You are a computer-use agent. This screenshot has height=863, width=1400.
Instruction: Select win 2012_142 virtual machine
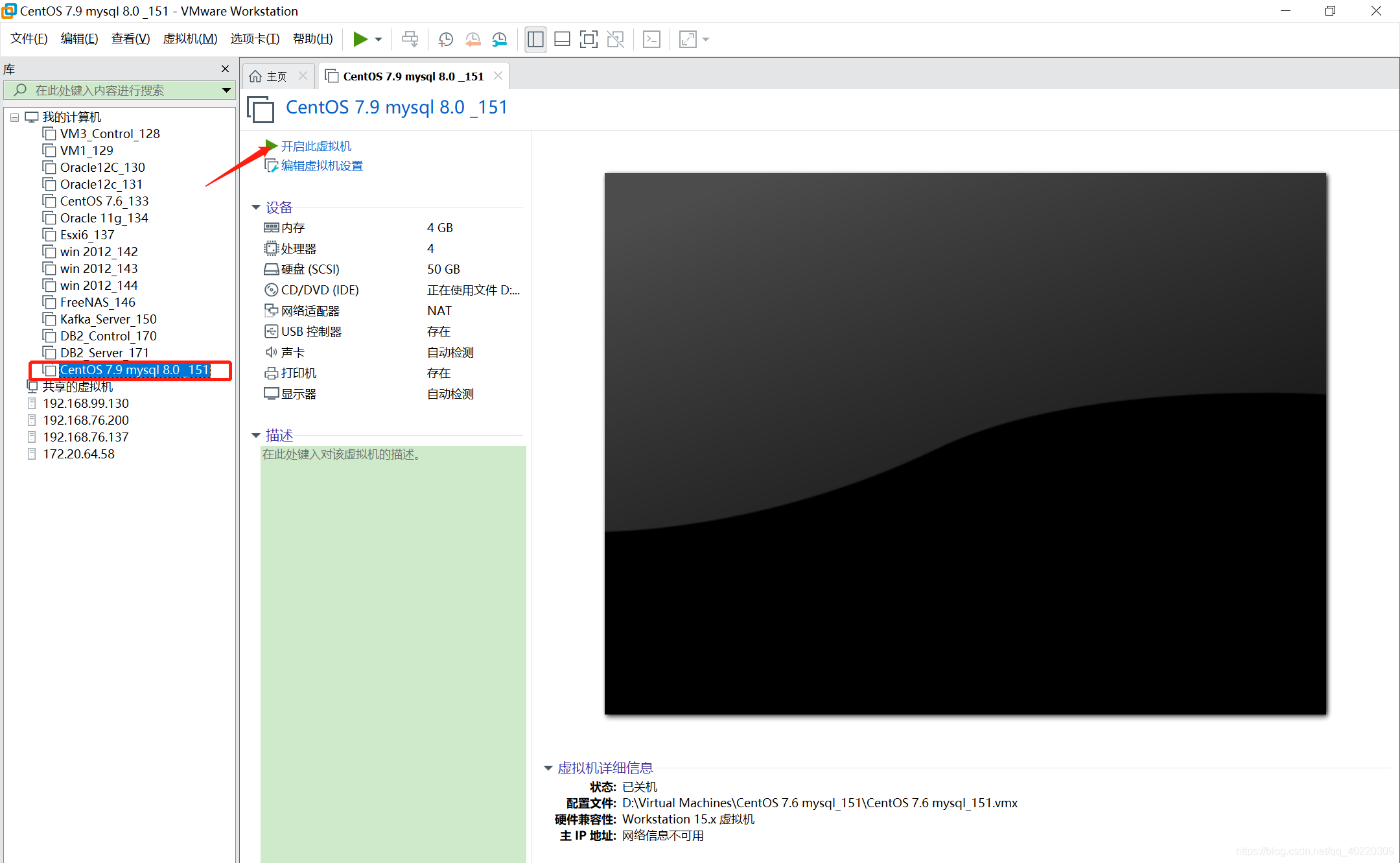pos(99,252)
